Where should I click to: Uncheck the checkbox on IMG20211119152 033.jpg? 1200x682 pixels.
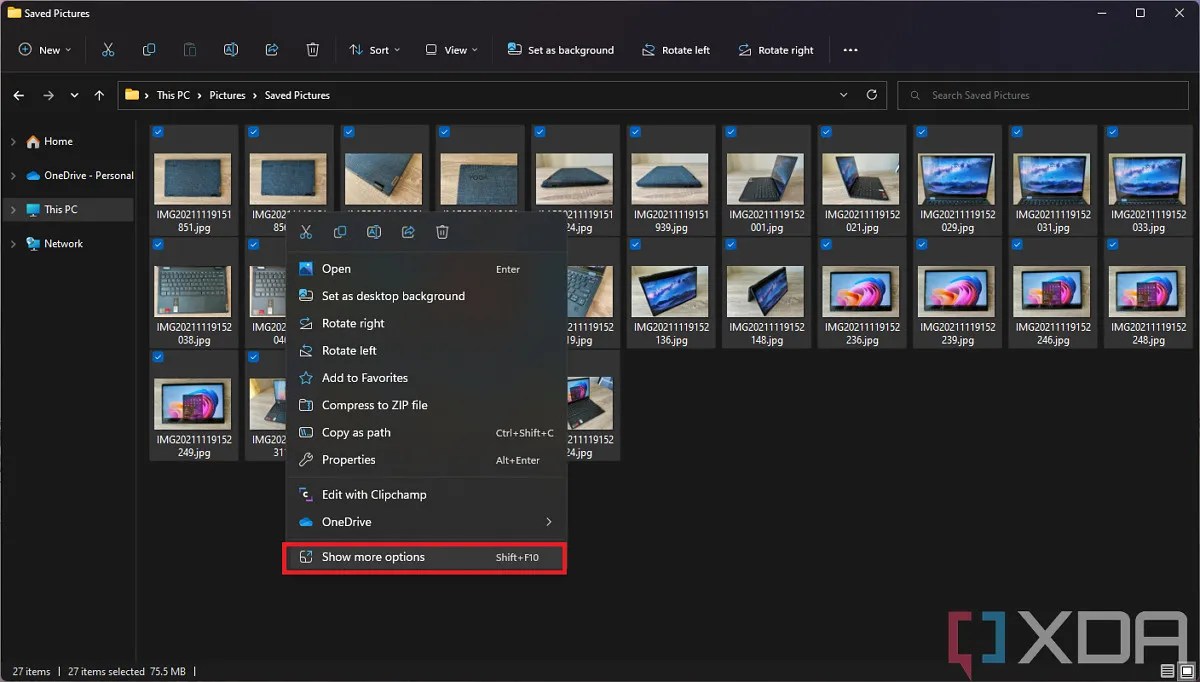(x=1112, y=131)
